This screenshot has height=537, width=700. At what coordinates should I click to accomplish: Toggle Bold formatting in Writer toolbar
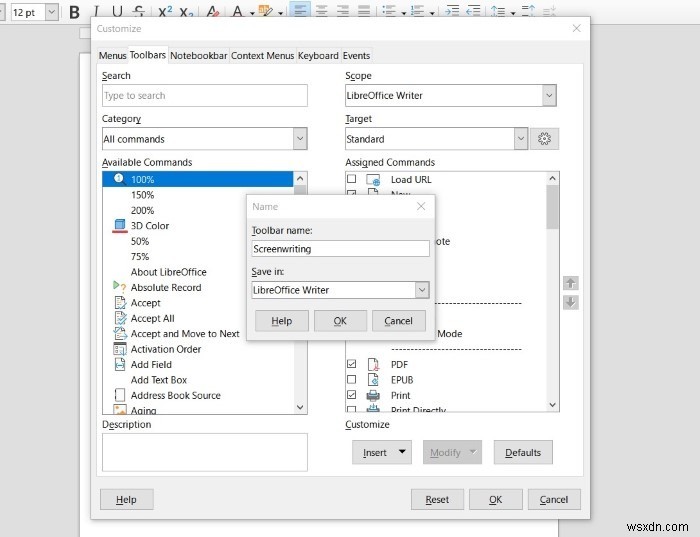(x=74, y=12)
